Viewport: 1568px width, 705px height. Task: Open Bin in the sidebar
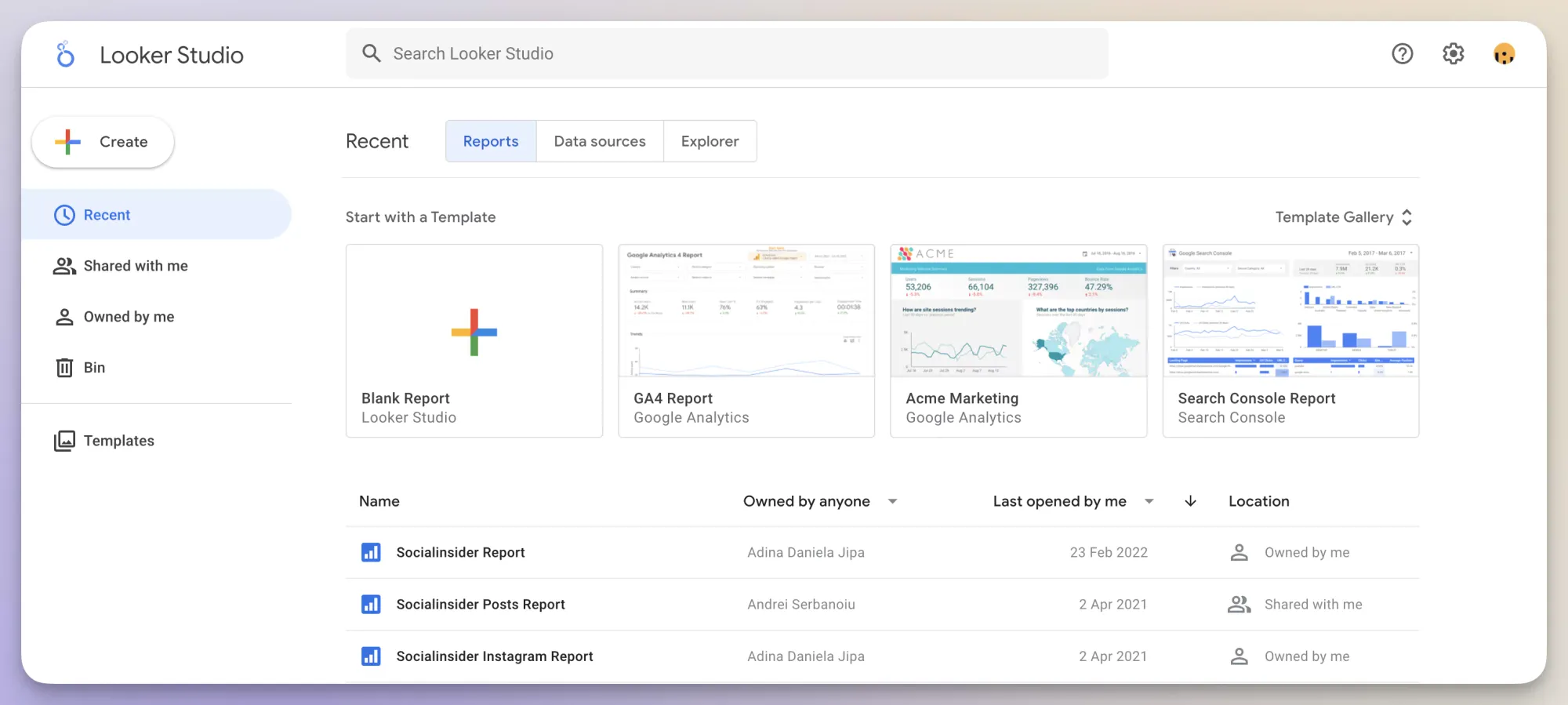point(157,368)
